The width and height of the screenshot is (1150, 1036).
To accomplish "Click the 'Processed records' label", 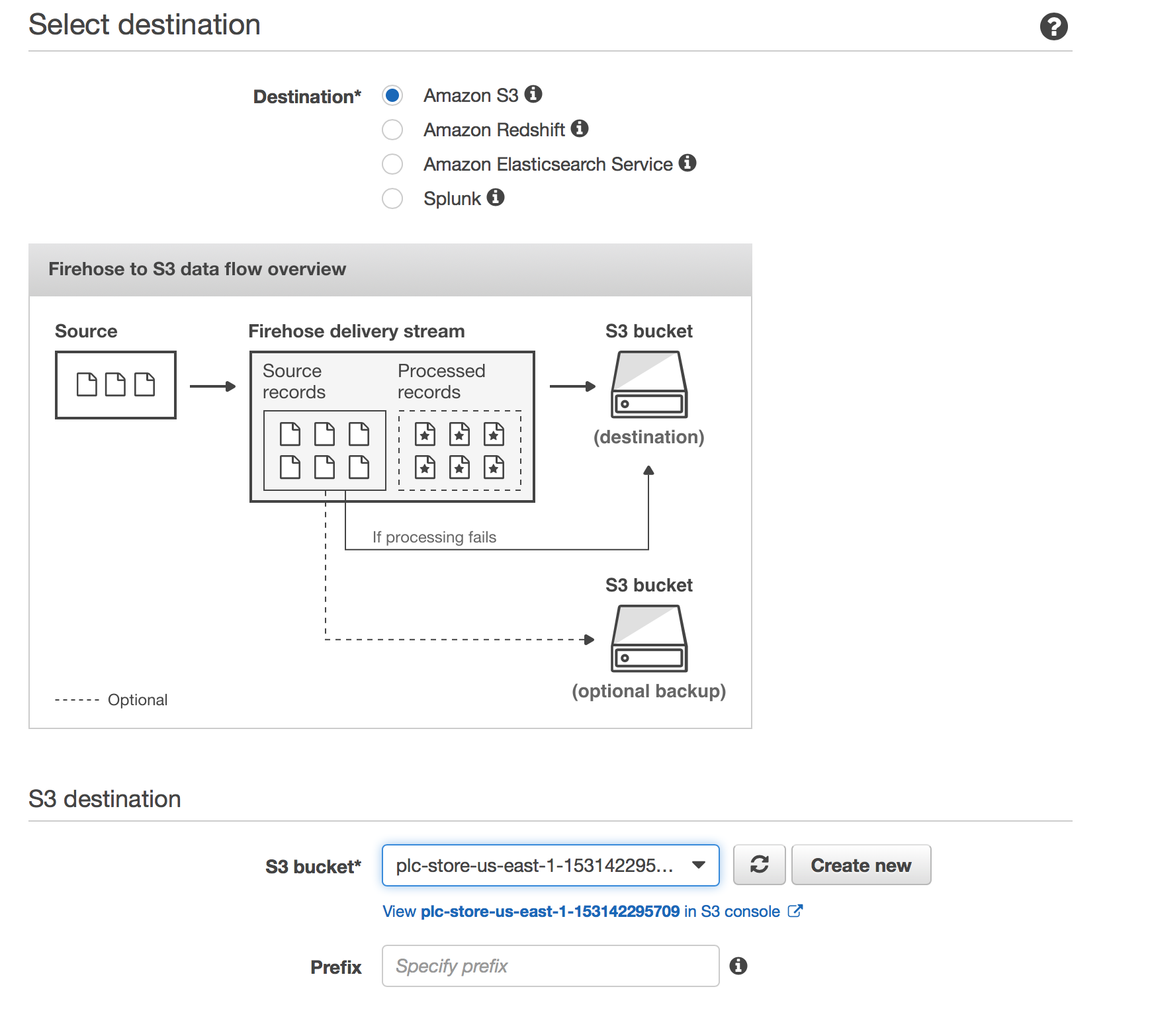I will click(441, 381).
